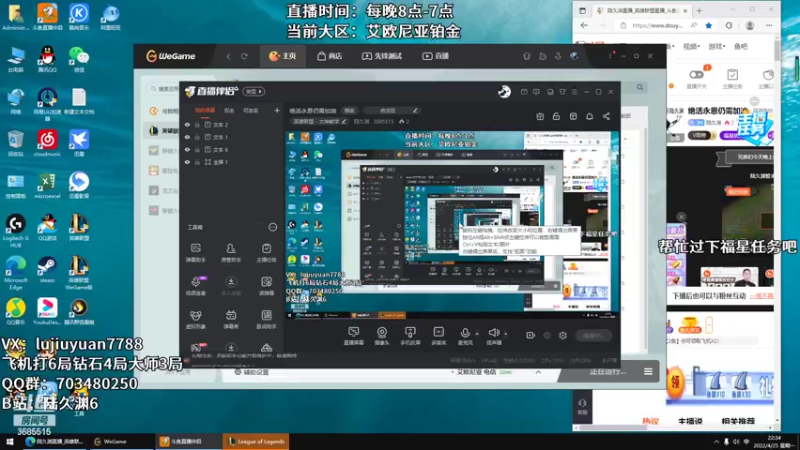Image resolution: width=800 pixels, height=450 pixels.
Task: Open the 房管助手 tool in the toolbox
Action: coord(231,253)
